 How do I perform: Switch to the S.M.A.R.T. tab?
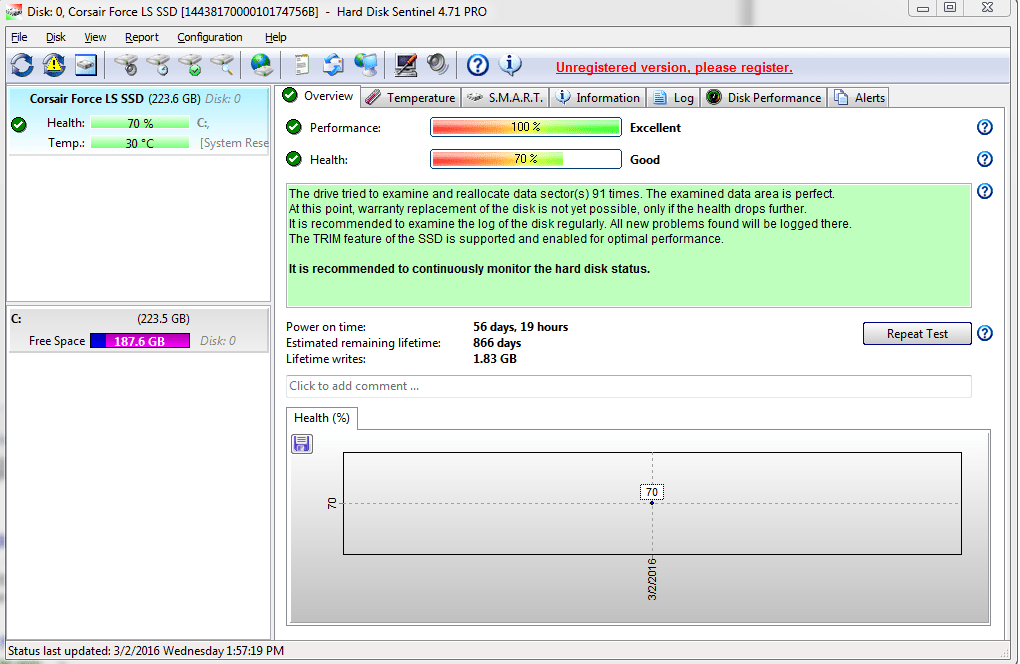(505, 98)
